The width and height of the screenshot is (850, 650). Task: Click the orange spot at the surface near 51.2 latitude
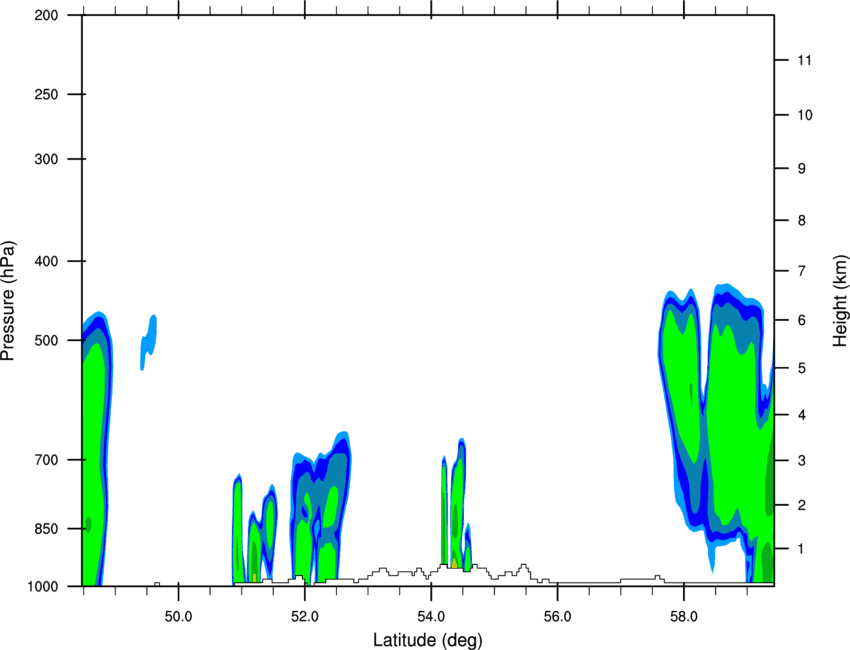point(254,578)
